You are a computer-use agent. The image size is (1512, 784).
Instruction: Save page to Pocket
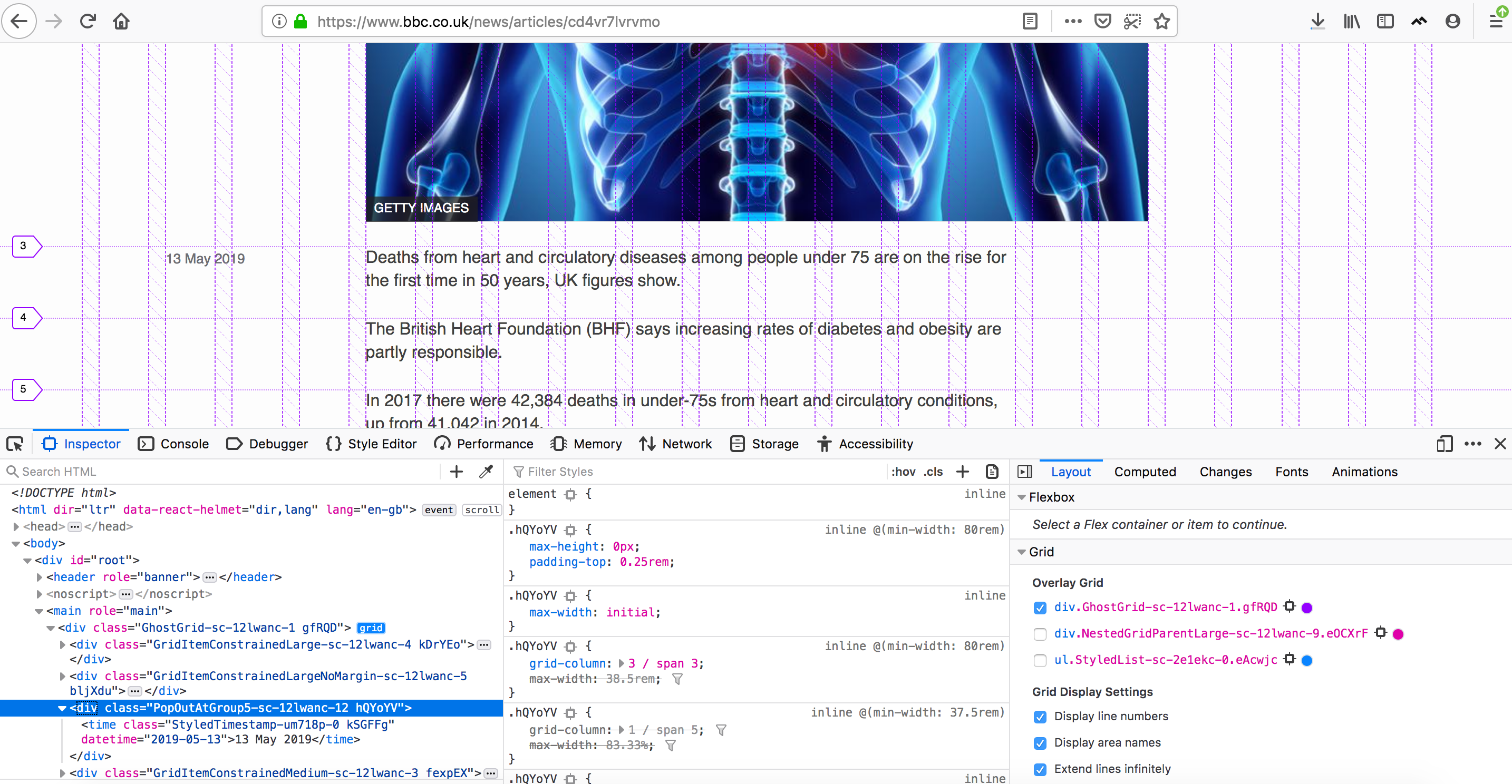click(x=1102, y=21)
